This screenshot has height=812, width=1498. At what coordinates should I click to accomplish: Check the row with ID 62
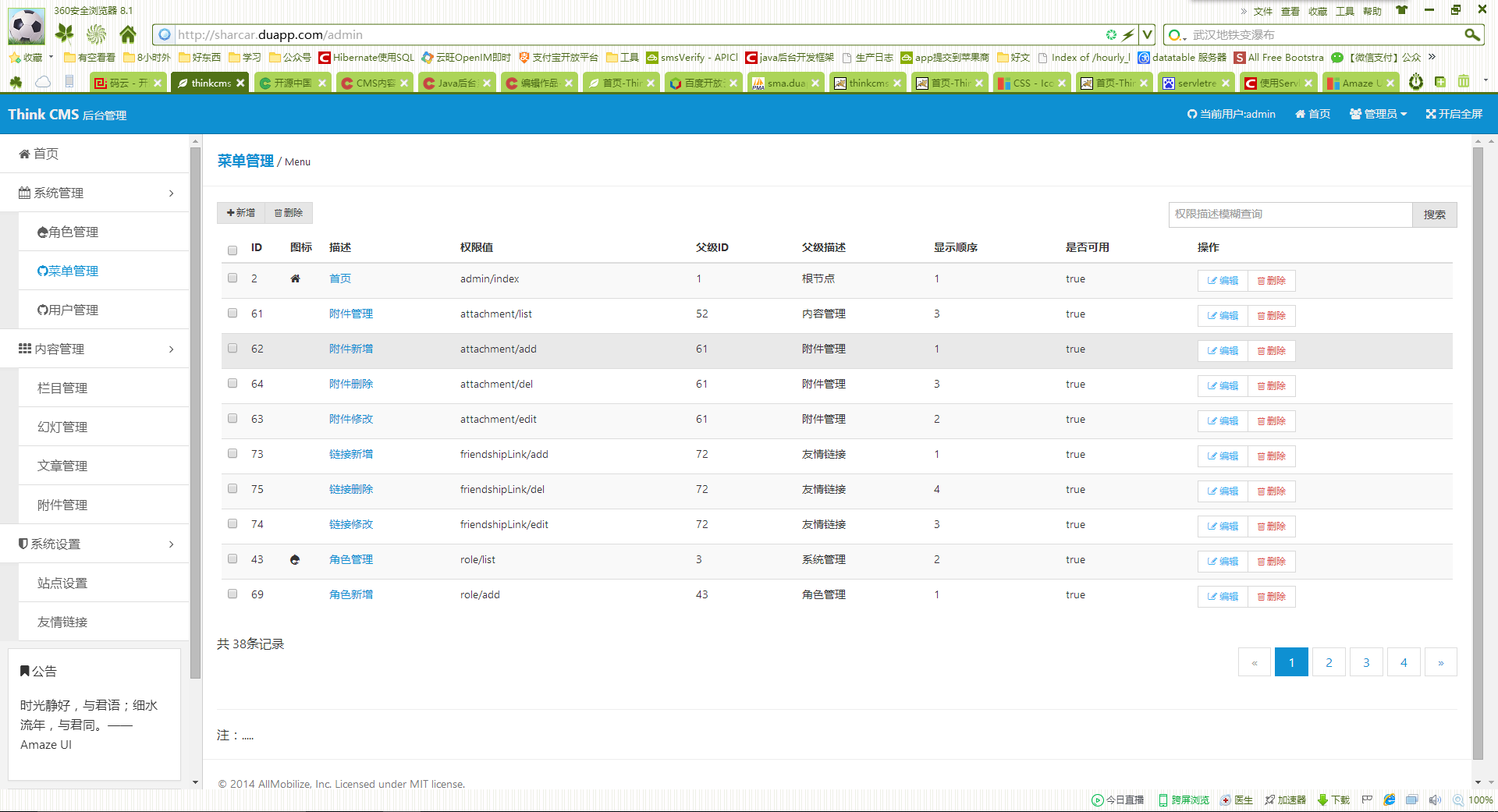pyautogui.click(x=233, y=348)
